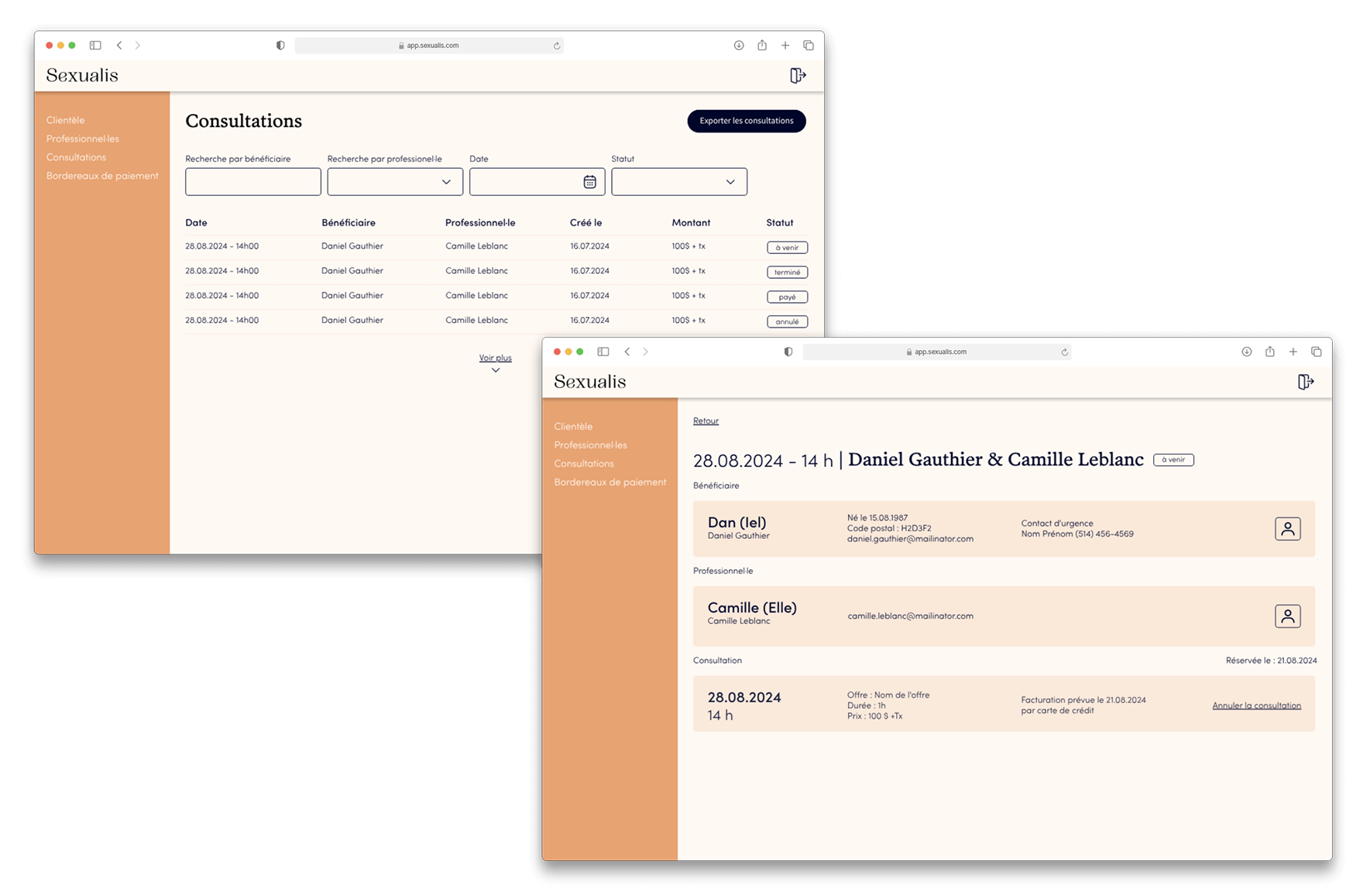
Task: Click the logout icon in Consultations window
Action: (x=798, y=75)
